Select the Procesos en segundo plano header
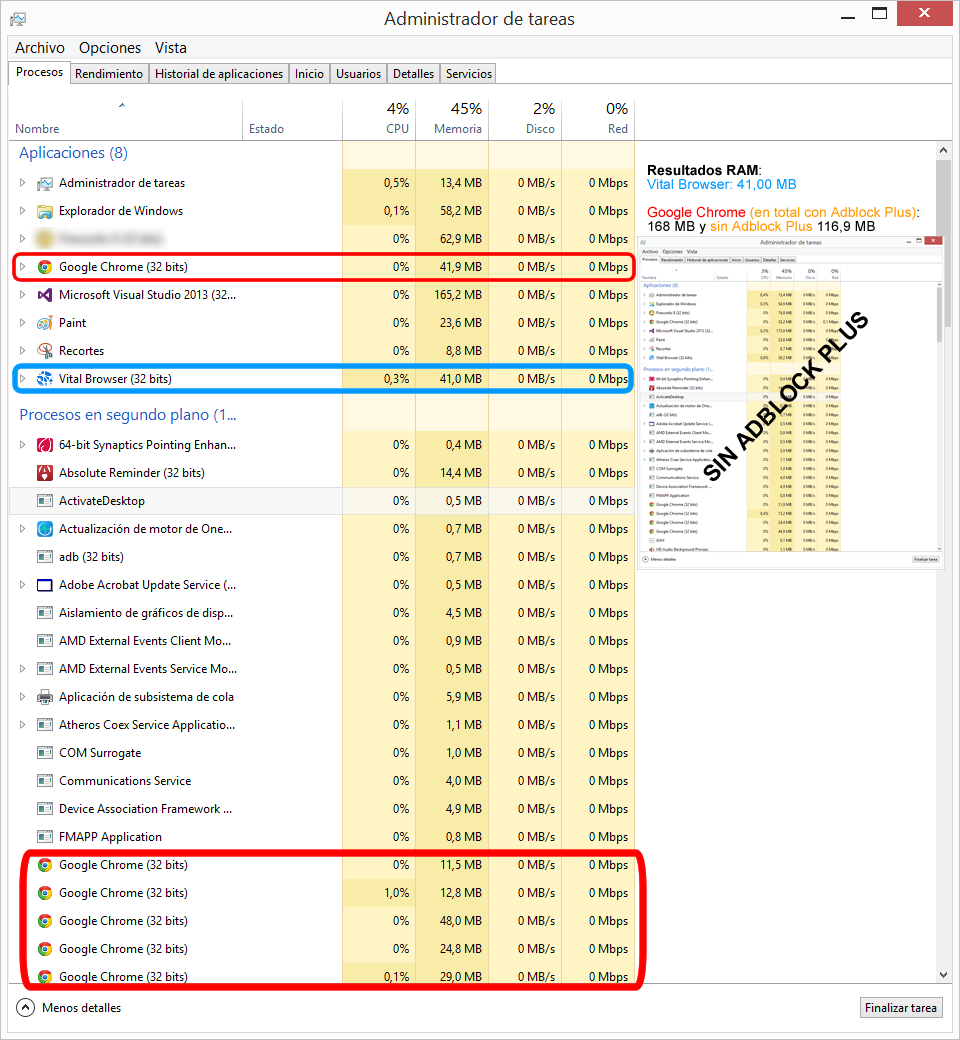 coord(128,415)
